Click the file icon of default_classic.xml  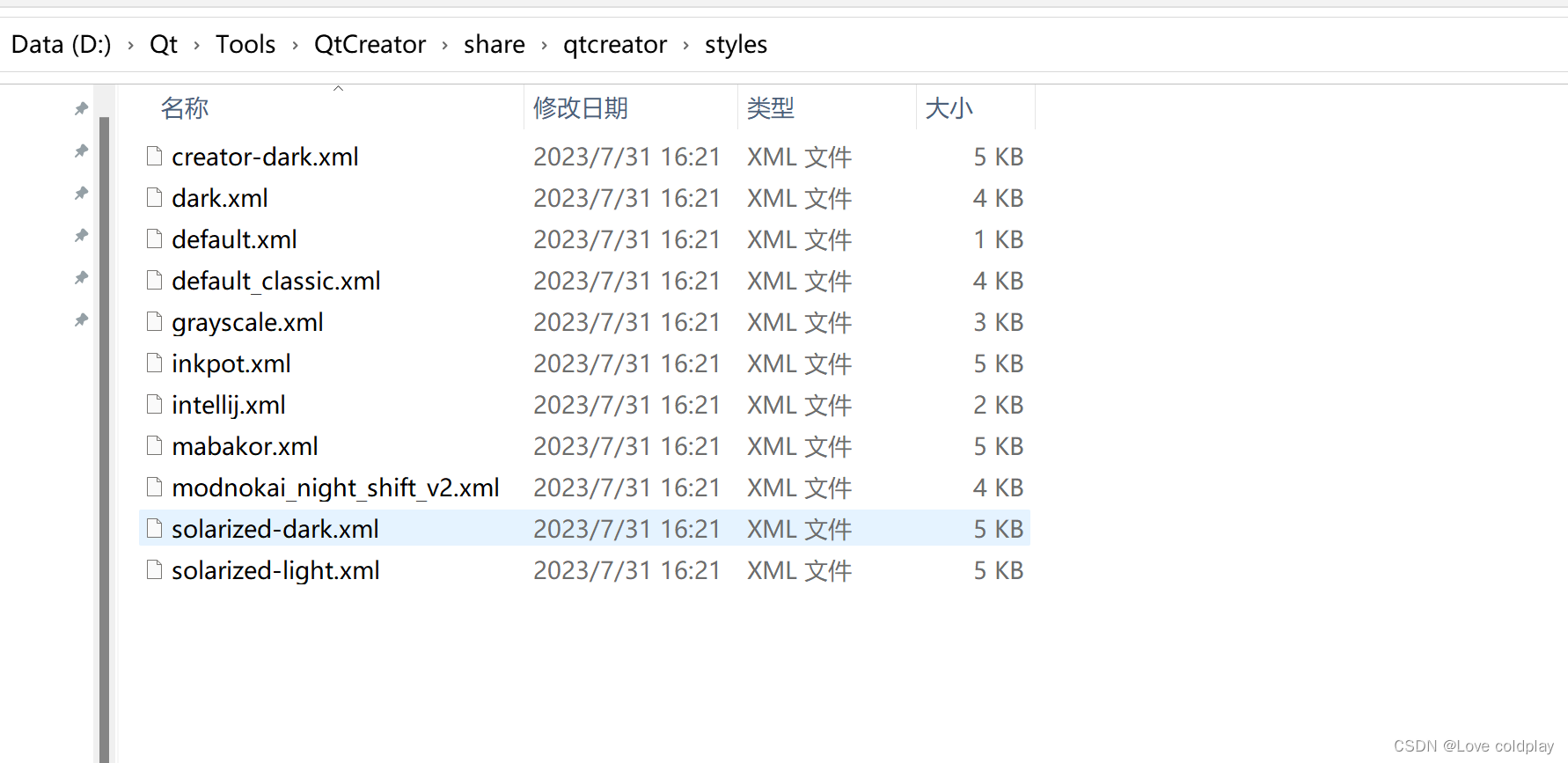point(154,281)
